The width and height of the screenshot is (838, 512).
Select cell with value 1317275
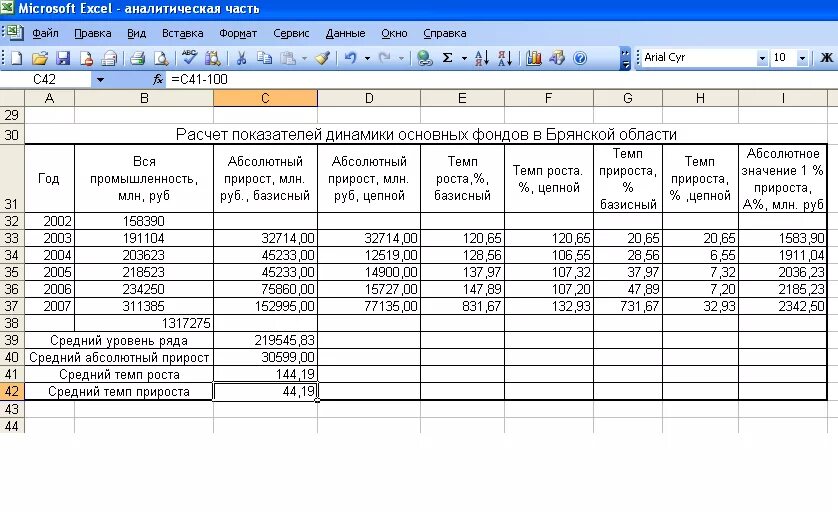144,323
